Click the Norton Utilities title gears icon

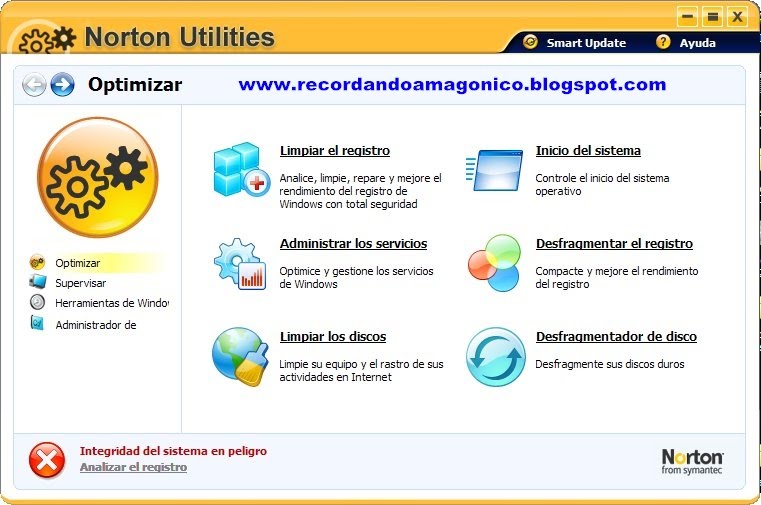[x=47, y=40]
